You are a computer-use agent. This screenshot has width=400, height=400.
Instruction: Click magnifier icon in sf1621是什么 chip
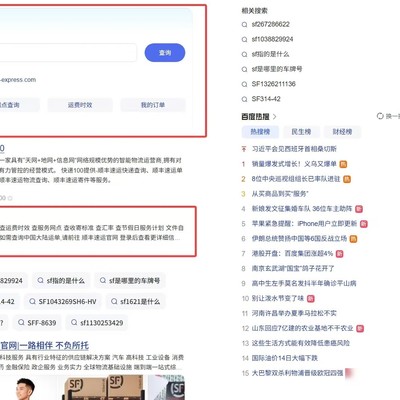click(x=114, y=302)
